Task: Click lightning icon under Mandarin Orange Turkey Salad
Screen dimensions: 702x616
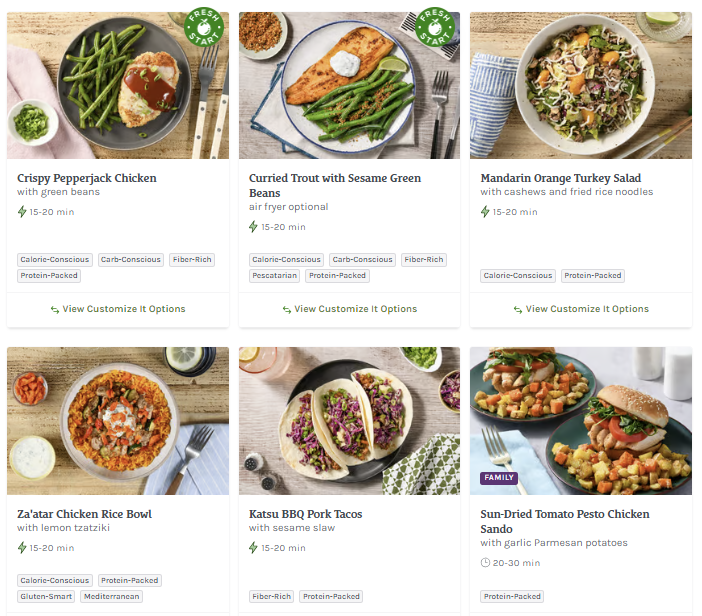Action: (486, 212)
